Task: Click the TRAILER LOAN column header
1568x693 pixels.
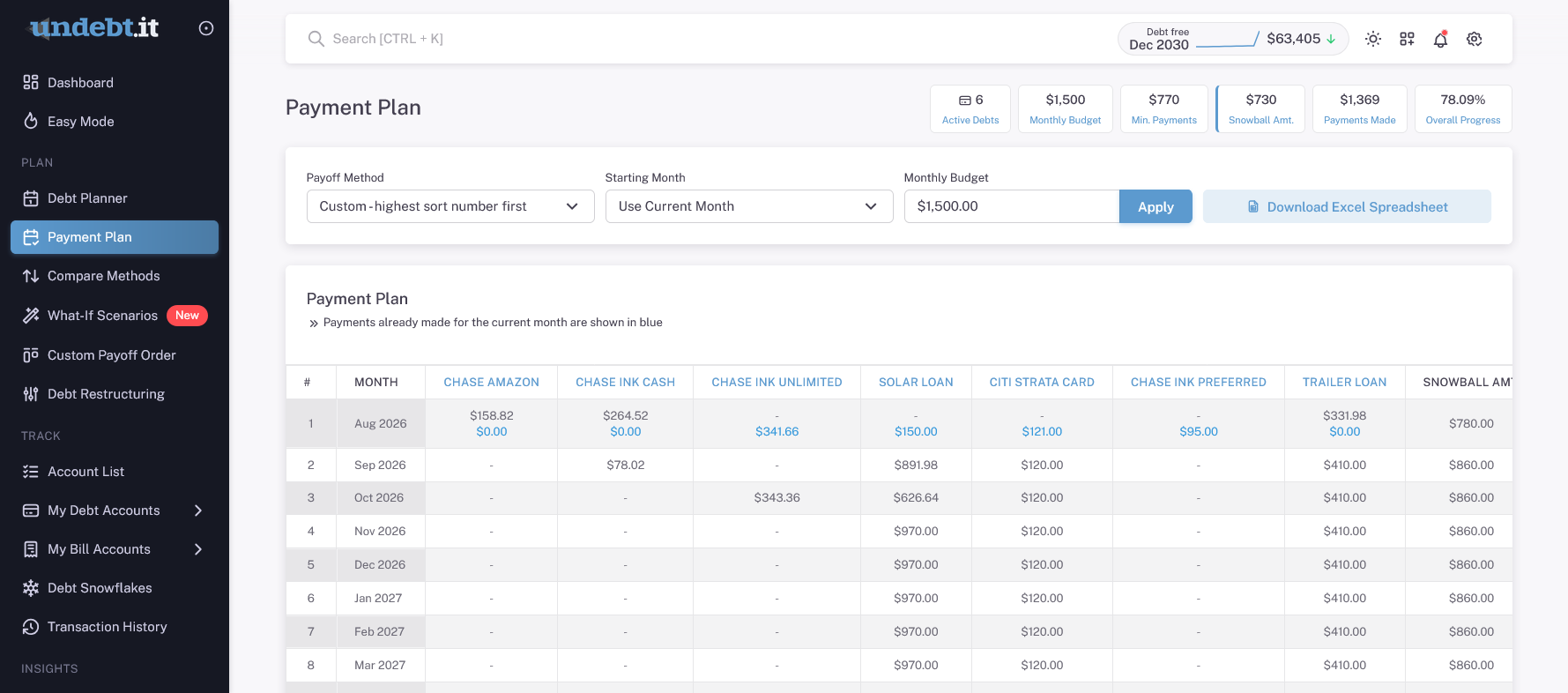Action: click(1344, 383)
